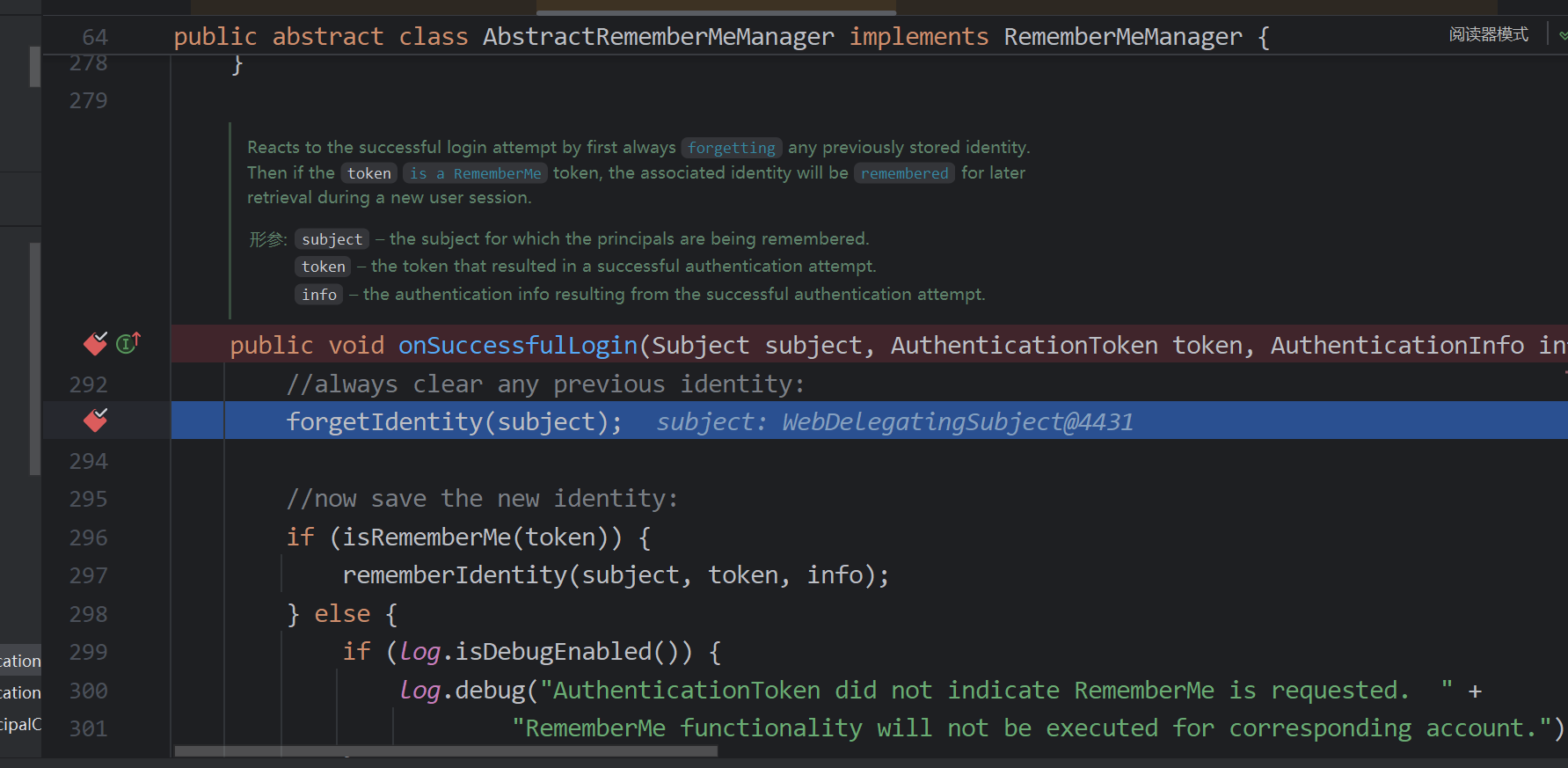
Task: Click the implements-method gutter icon
Action: pyautogui.click(x=128, y=343)
